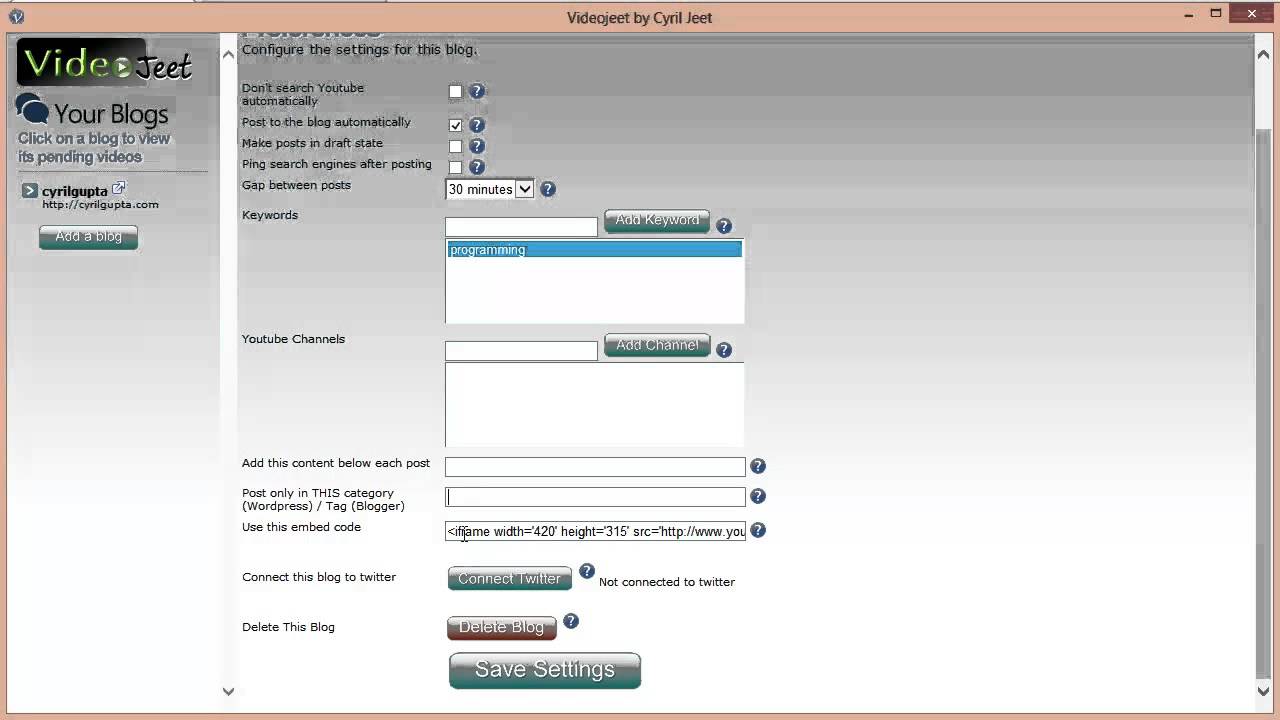Click the Your Blogs chat bubbles icon
The image size is (1280, 720).
[32, 110]
